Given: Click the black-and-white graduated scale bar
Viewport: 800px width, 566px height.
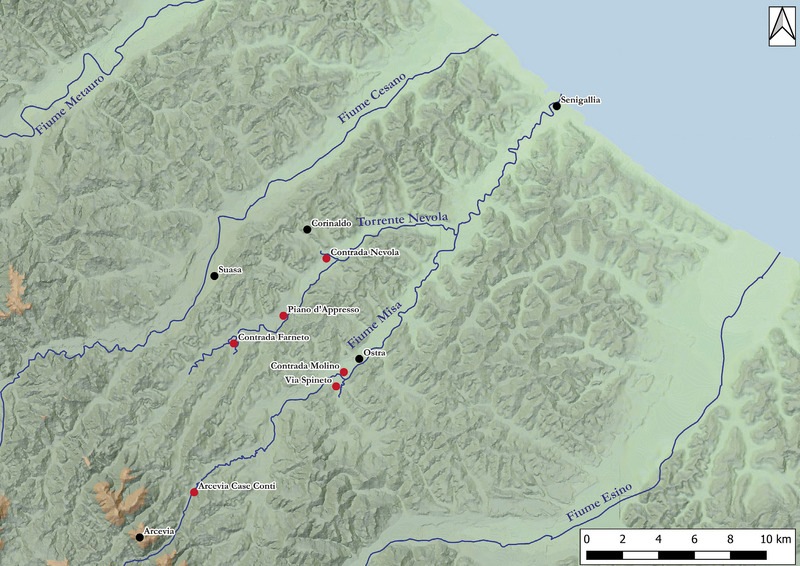Looking at the screenshot, I should click(x=676, y=552).
